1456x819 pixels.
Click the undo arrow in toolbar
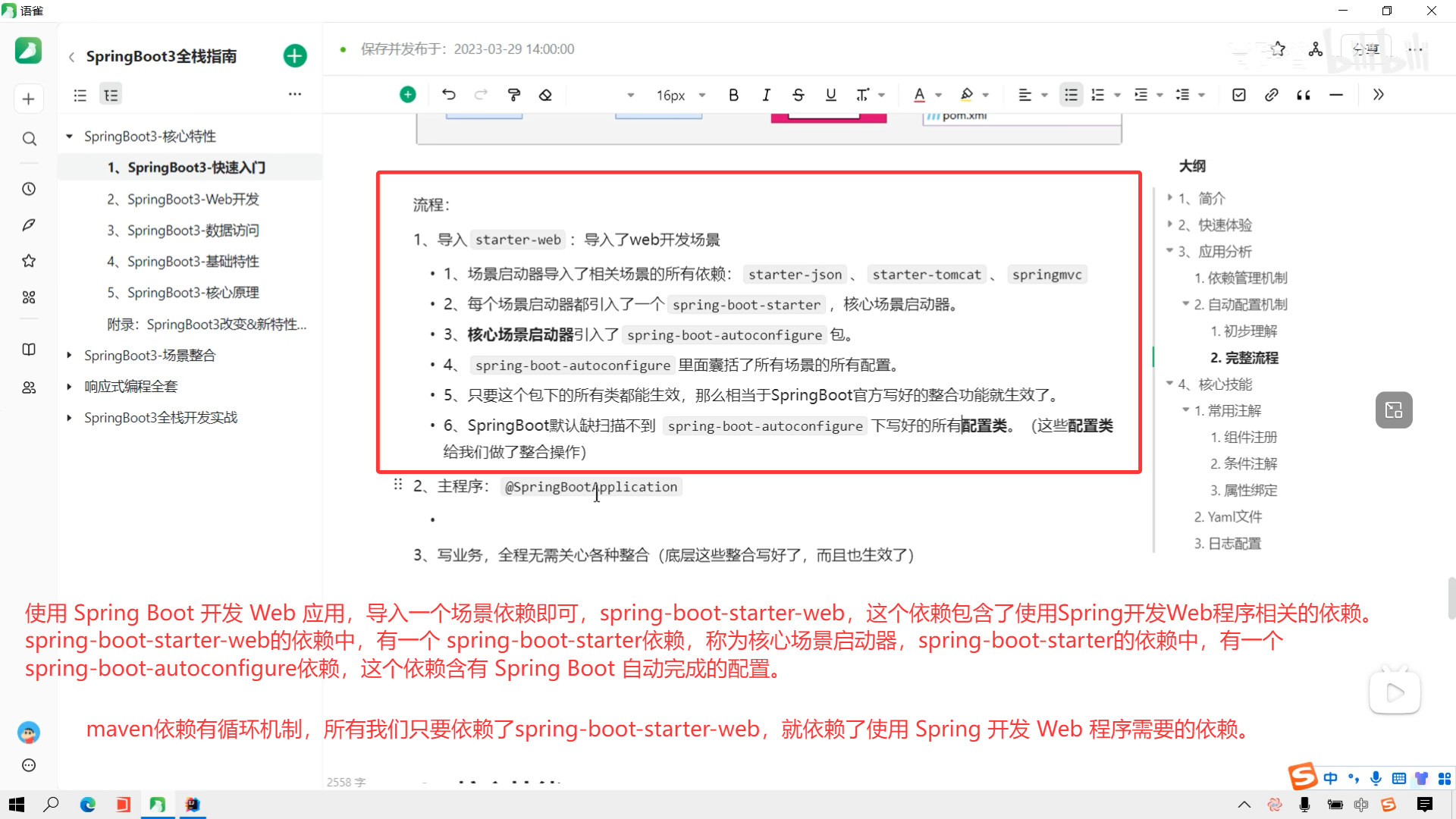[x=449, y=95]
